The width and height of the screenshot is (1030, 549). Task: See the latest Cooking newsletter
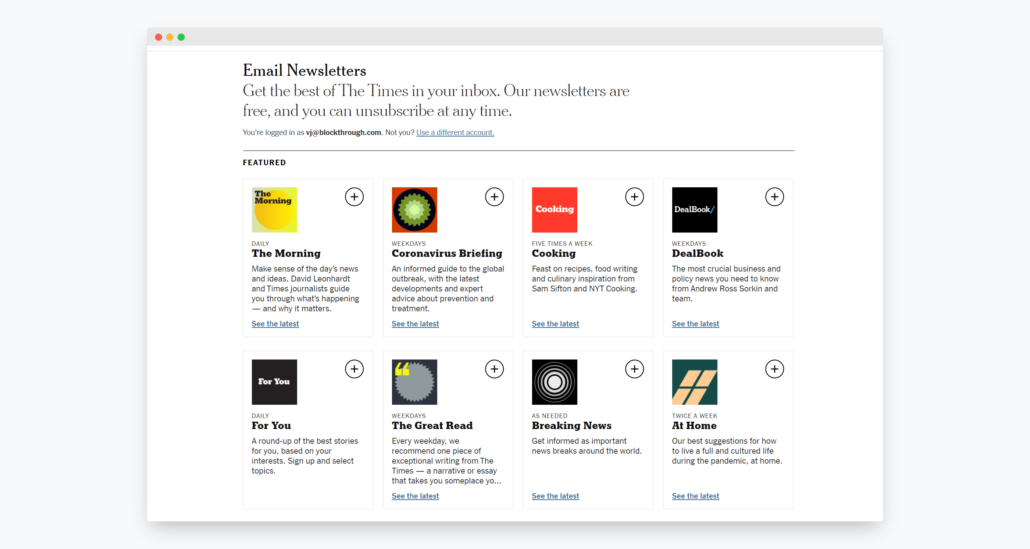coord(555,324)
